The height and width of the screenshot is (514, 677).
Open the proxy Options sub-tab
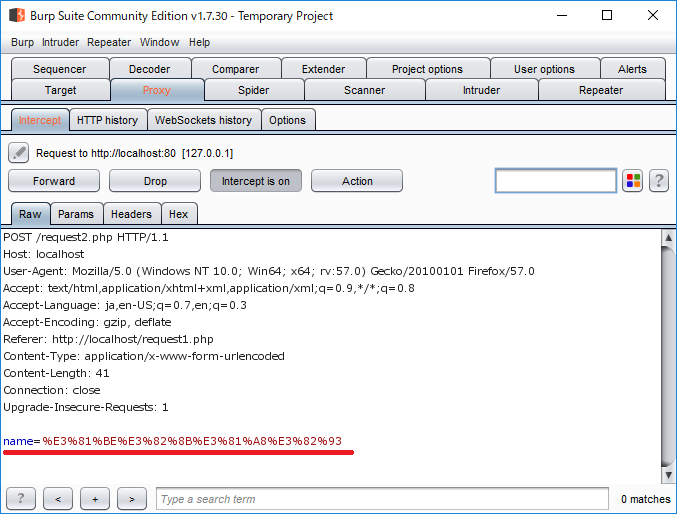click(x=288, y=120)
